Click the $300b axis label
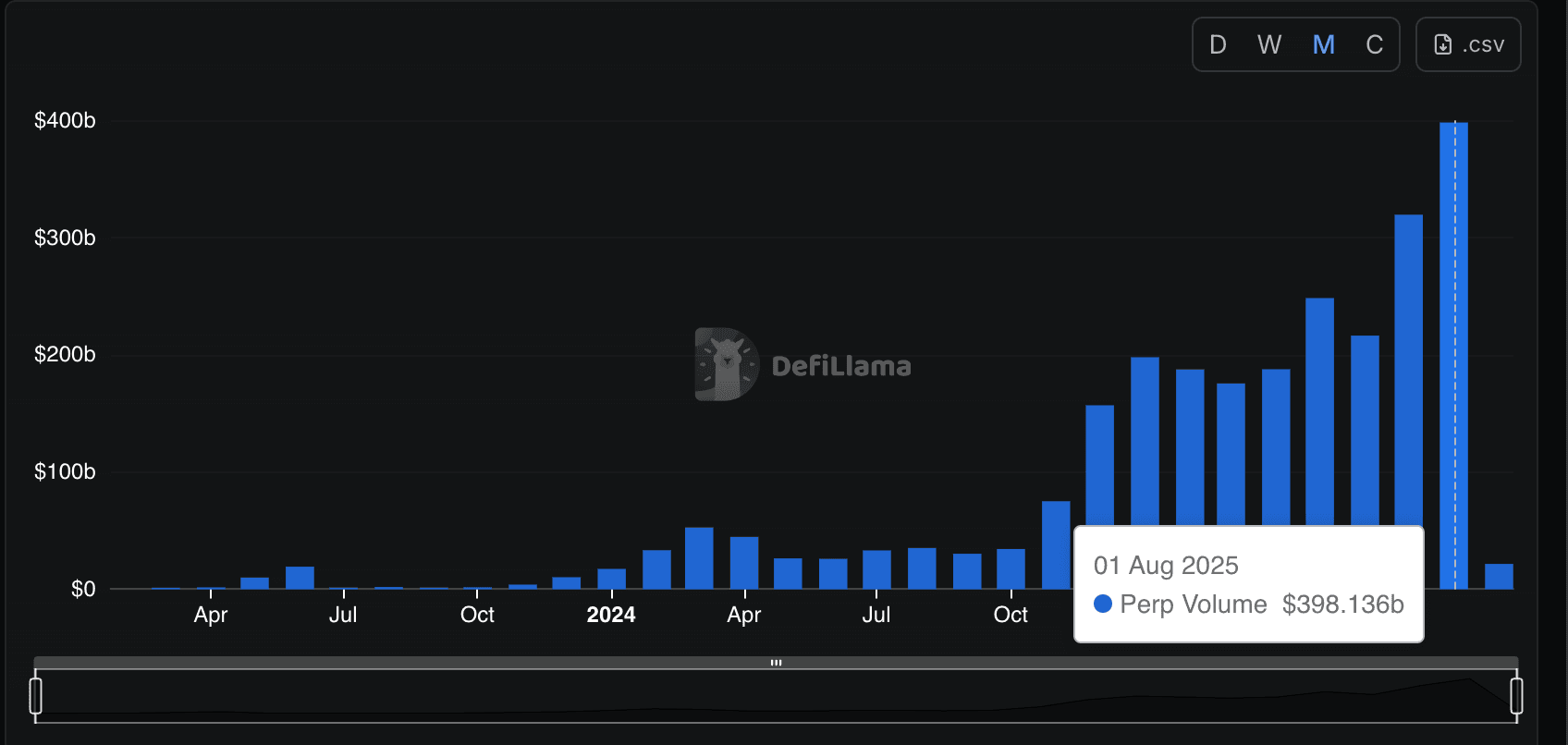1568x745 pixels. [65, 238]
